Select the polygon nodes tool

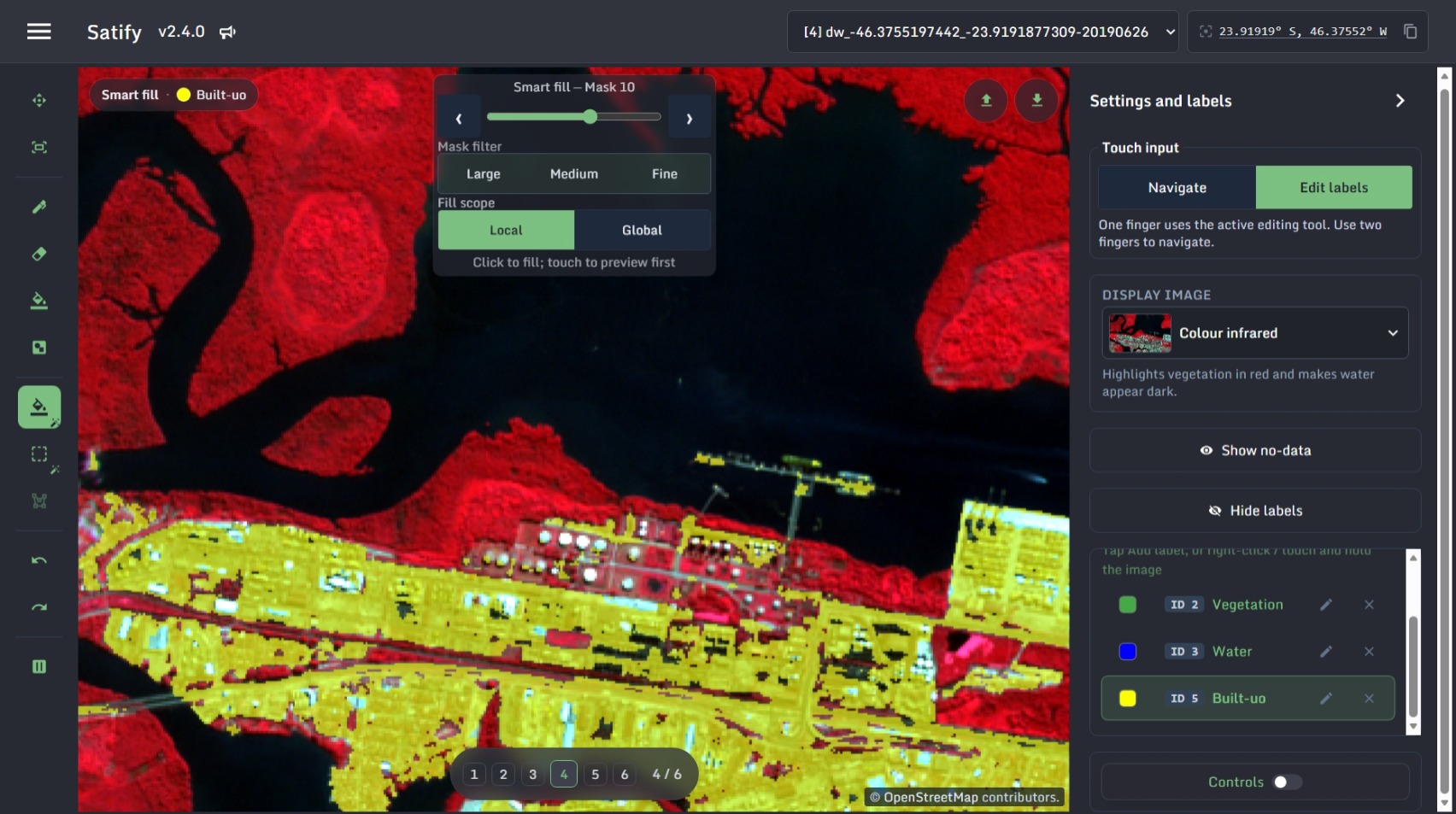pos(39,501)
